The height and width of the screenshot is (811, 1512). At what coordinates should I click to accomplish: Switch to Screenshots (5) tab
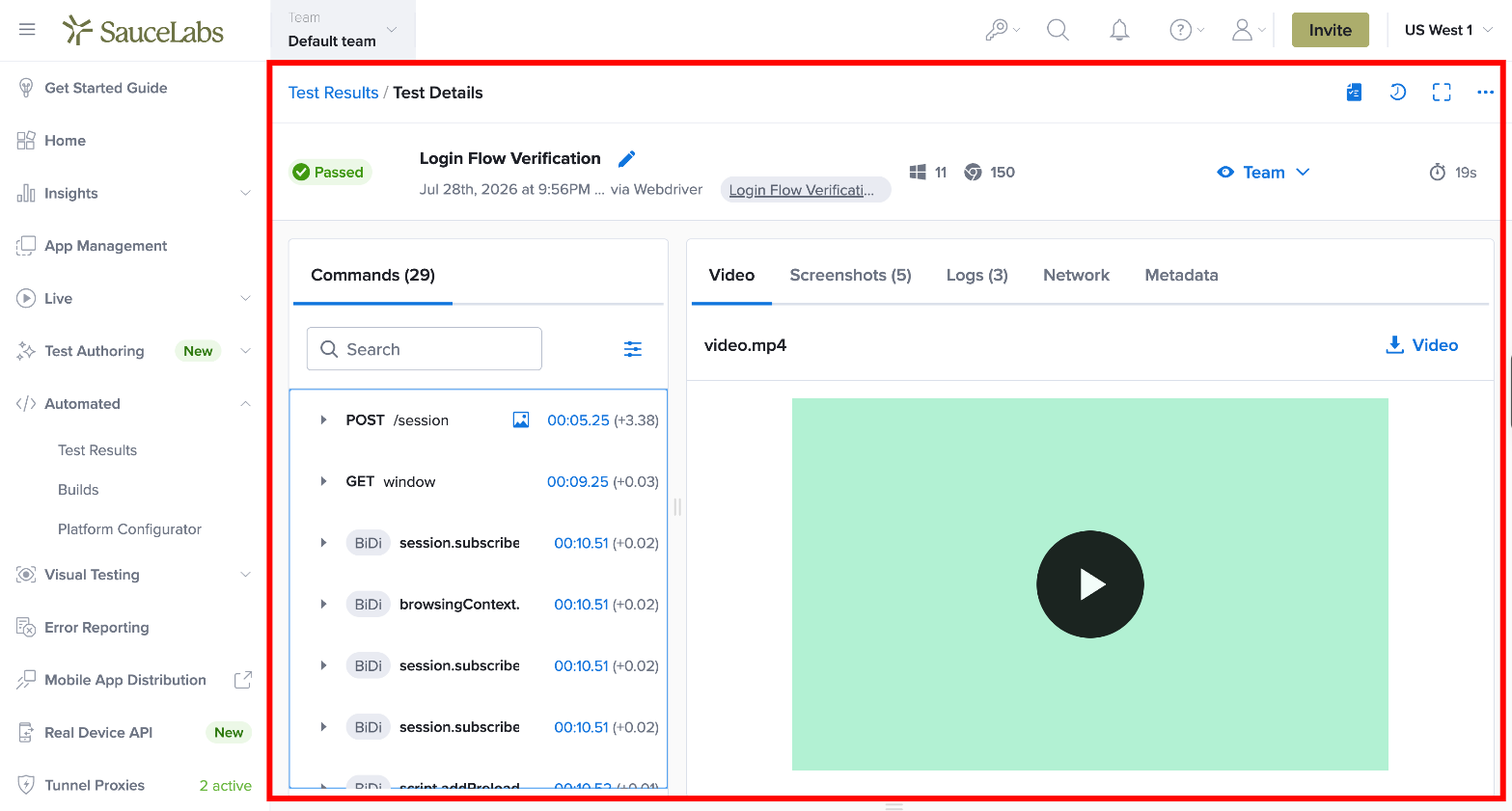850,276
